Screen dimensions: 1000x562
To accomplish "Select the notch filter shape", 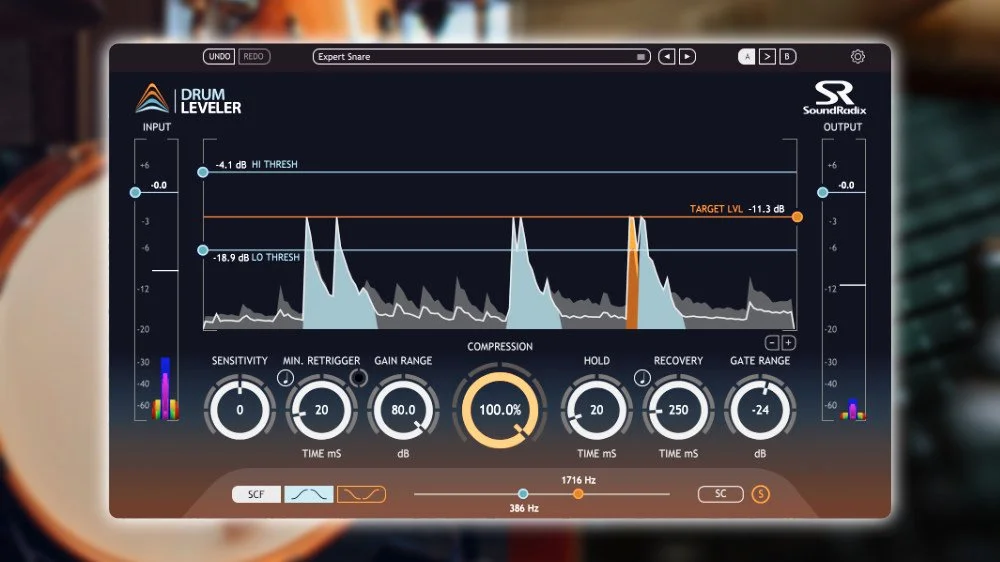I will [x=361, y=494].
